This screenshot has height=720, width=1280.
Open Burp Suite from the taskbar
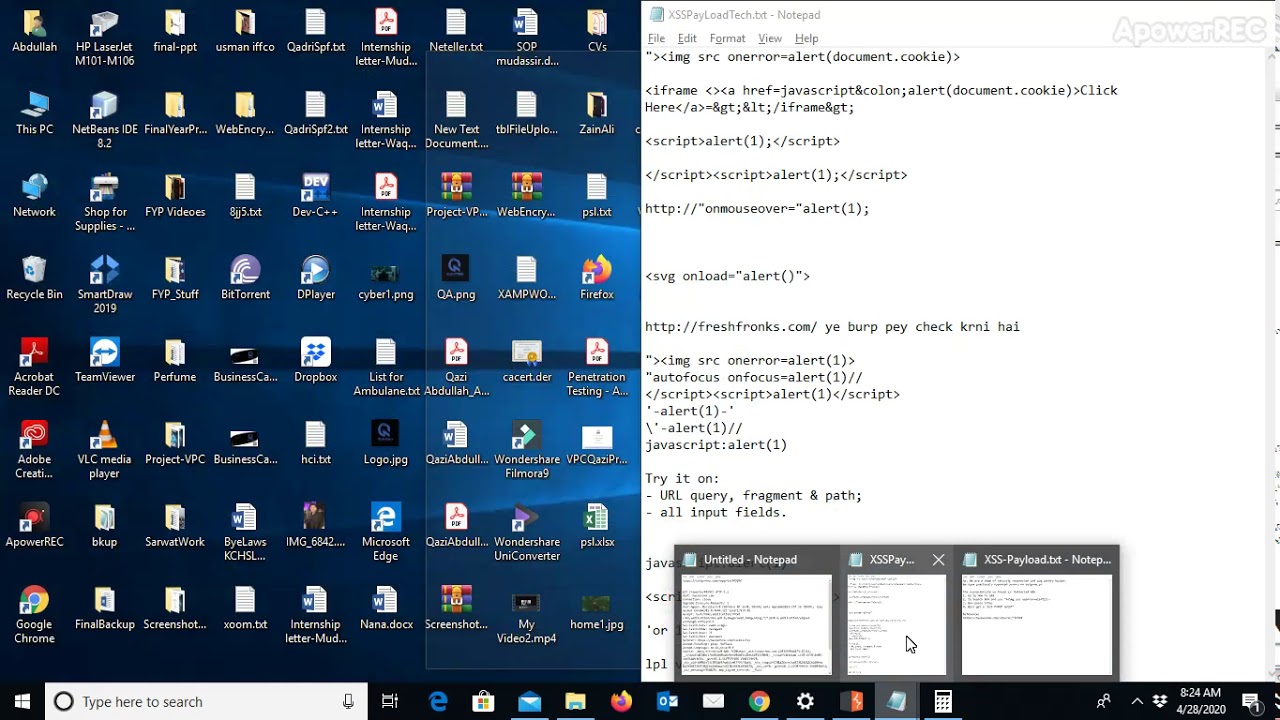851,702
